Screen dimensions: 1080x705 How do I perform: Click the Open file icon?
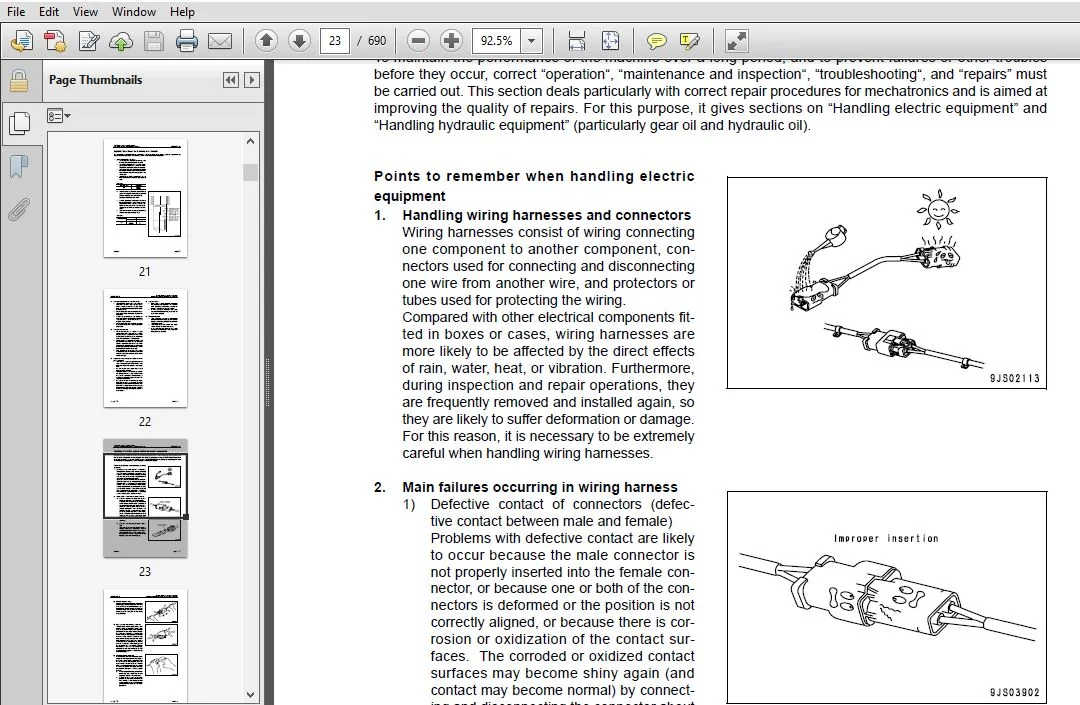point(22,41)
